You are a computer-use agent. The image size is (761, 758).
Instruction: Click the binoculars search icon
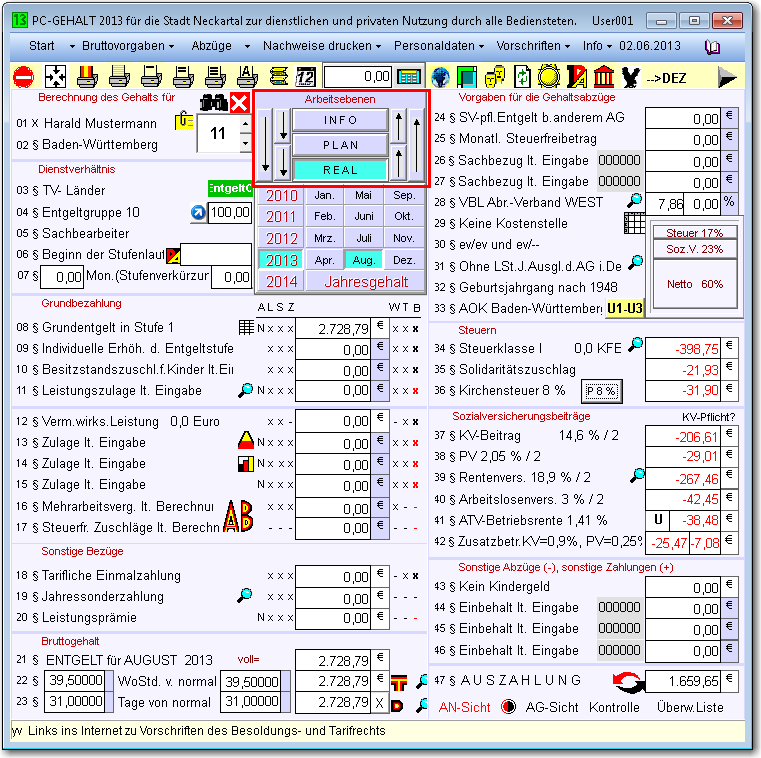pos(212,102)
